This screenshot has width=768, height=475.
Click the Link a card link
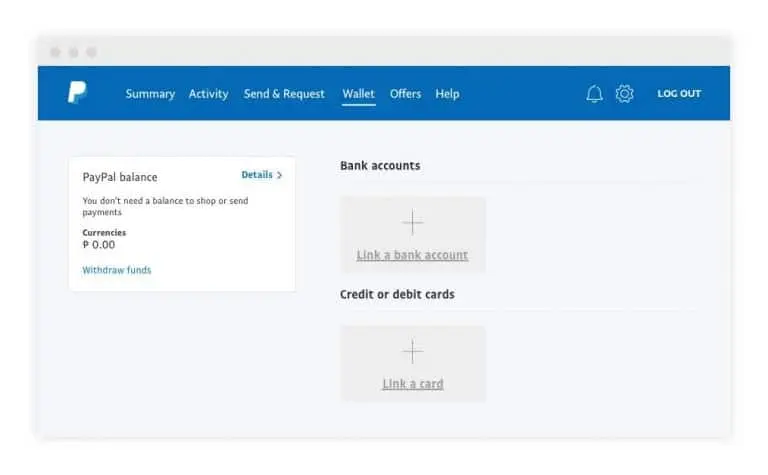412,383
